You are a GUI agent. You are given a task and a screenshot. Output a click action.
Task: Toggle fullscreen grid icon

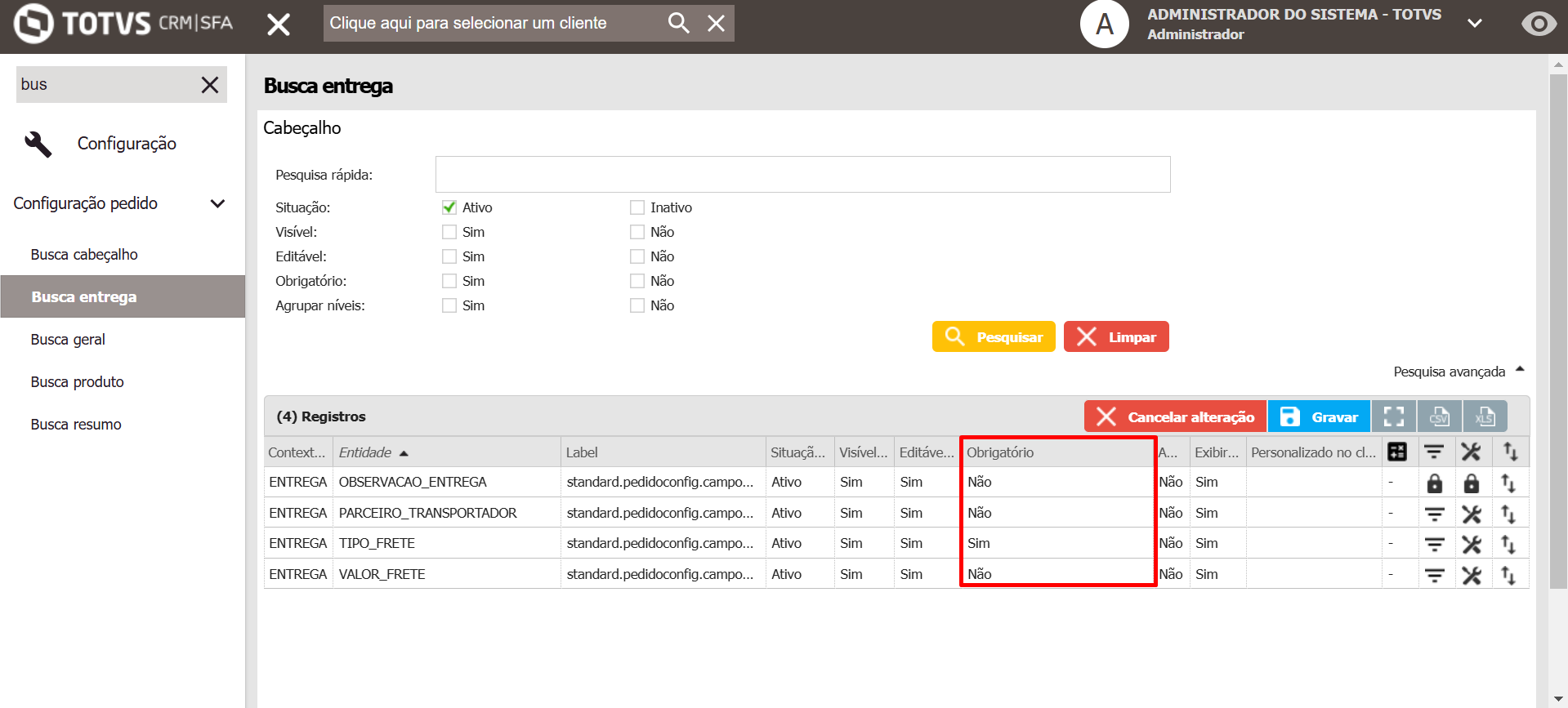pyautogui.click(x=1394, y=416)
